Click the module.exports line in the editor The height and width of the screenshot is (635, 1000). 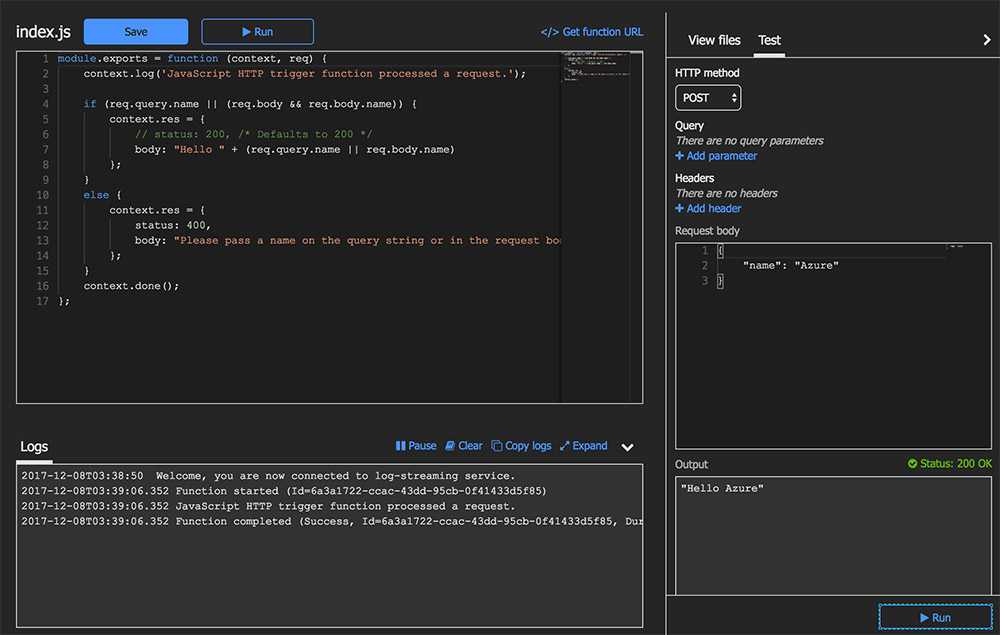[x=192, y=59]
